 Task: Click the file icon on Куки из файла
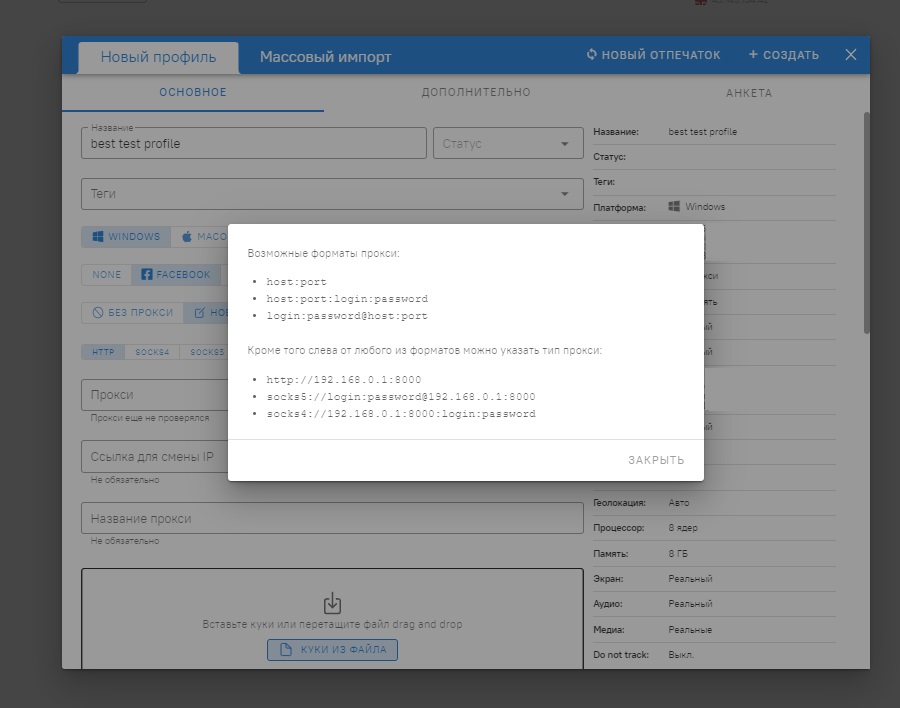click(285, 650)
